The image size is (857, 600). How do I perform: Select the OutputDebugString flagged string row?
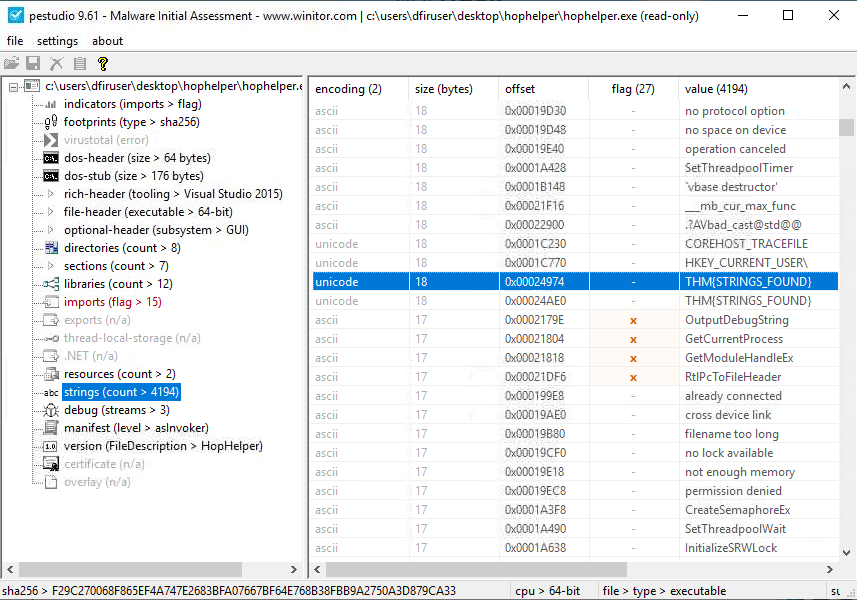click(x=736, y=320)
